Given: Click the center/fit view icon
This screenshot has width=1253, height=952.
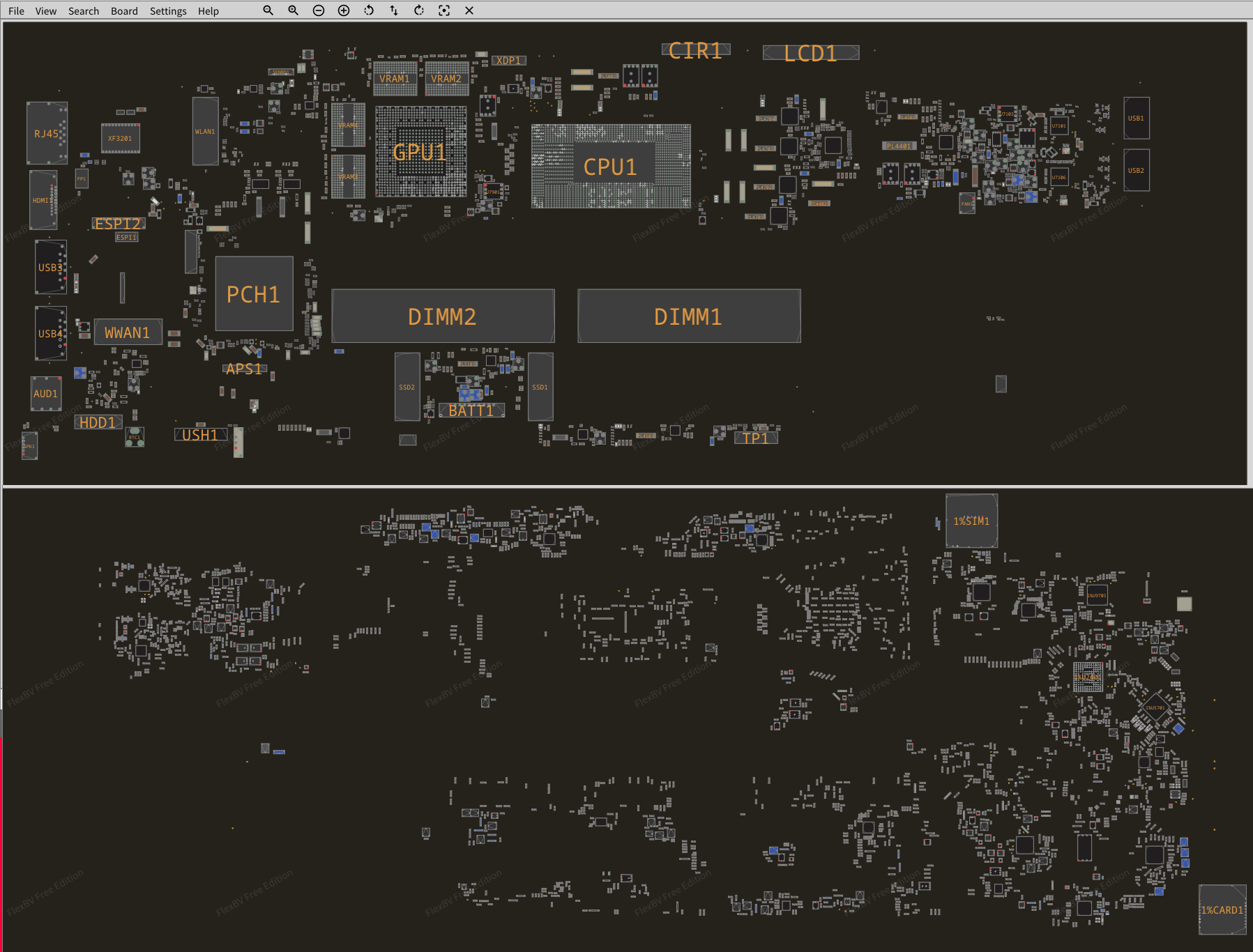Looking at the screenshot, I should coord(444,10).
